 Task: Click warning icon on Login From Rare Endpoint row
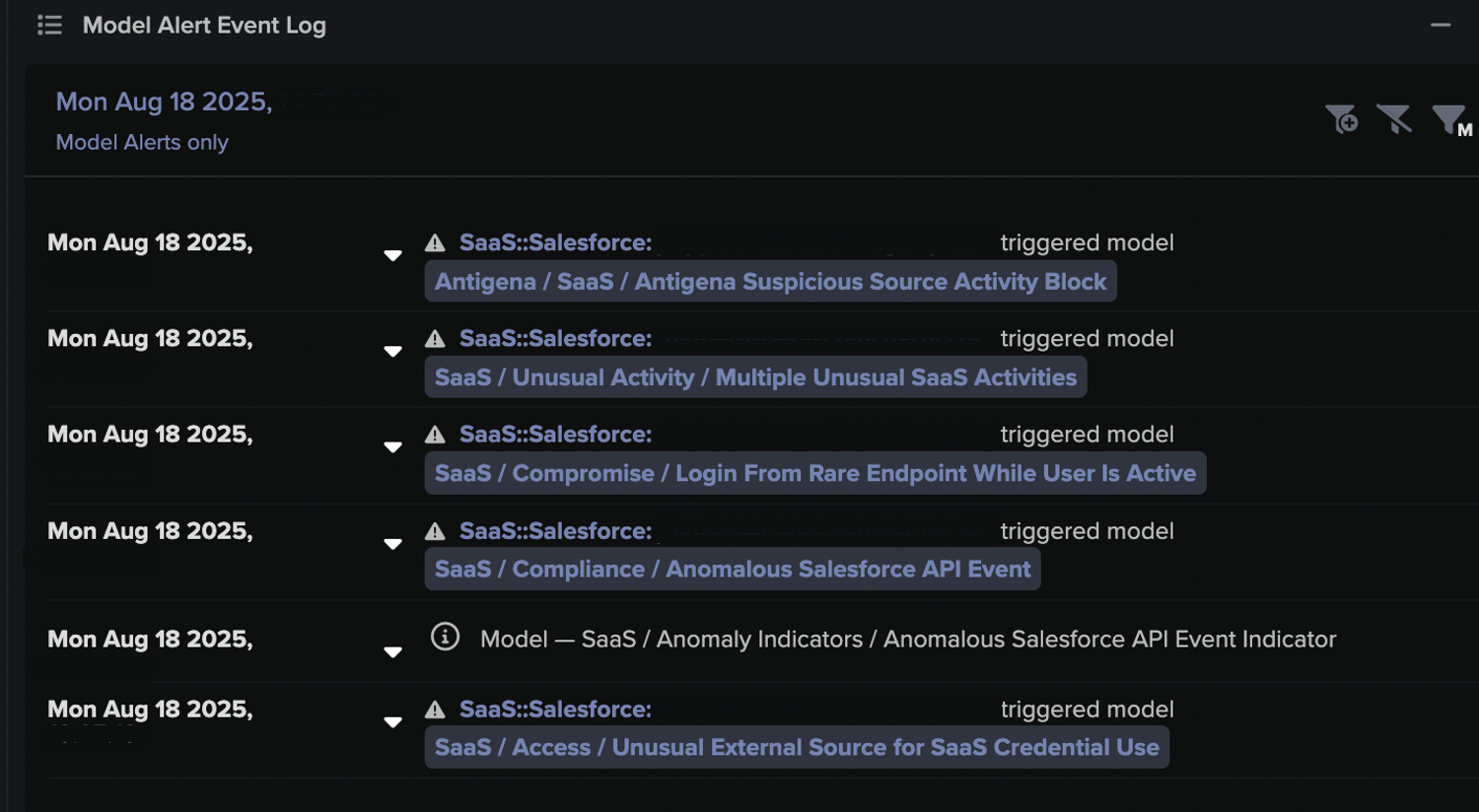(x=435, y=434)
